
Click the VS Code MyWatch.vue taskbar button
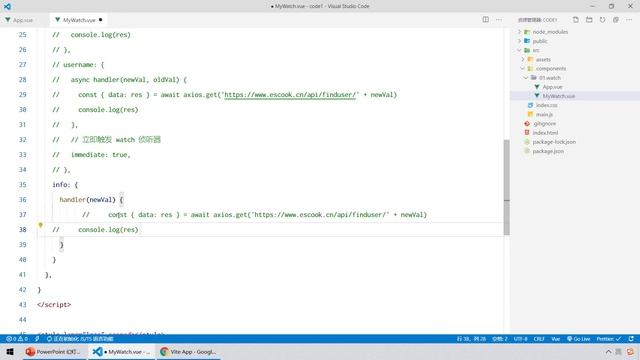tap(122, 352)
